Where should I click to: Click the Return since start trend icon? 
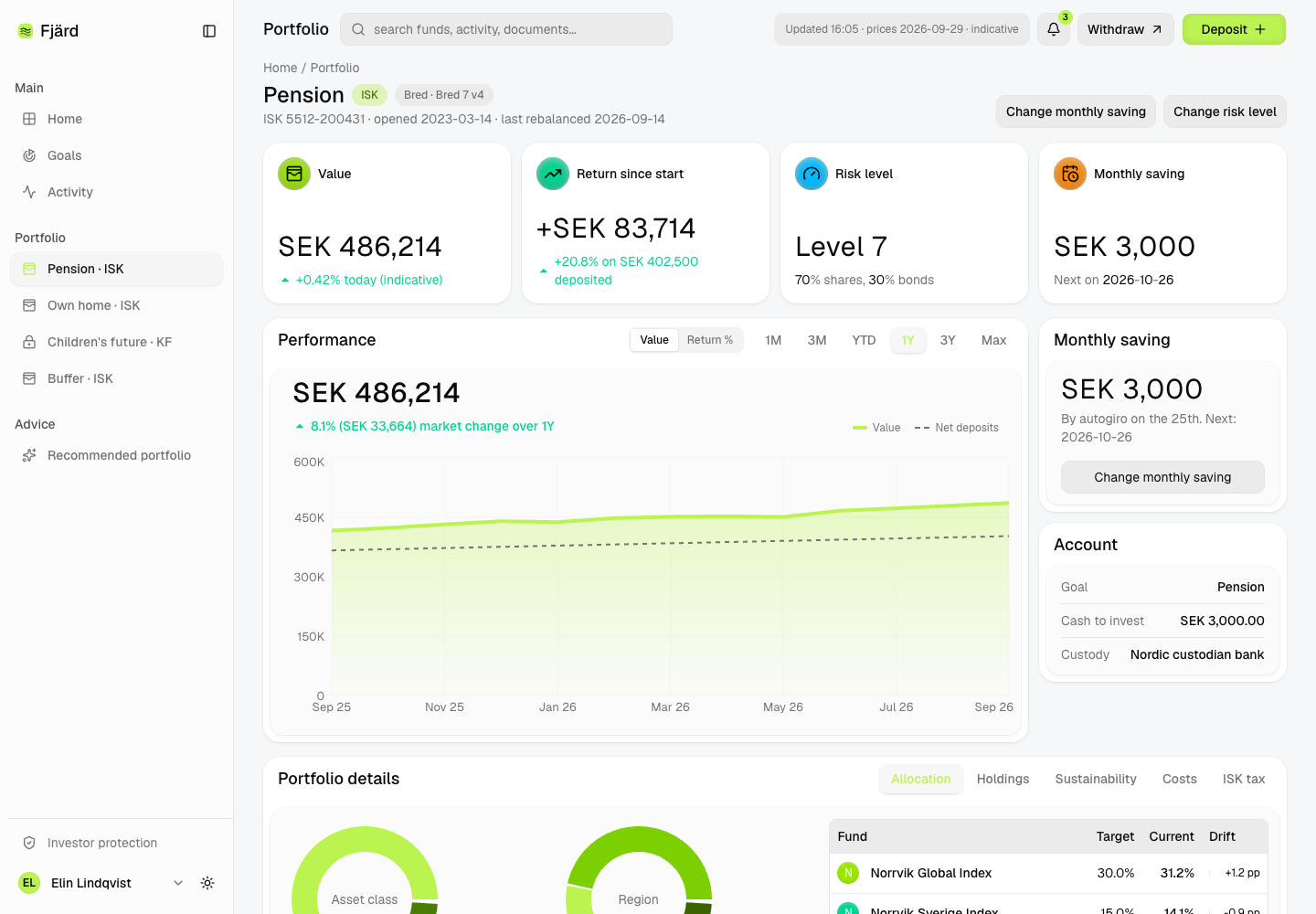[553, 174]
